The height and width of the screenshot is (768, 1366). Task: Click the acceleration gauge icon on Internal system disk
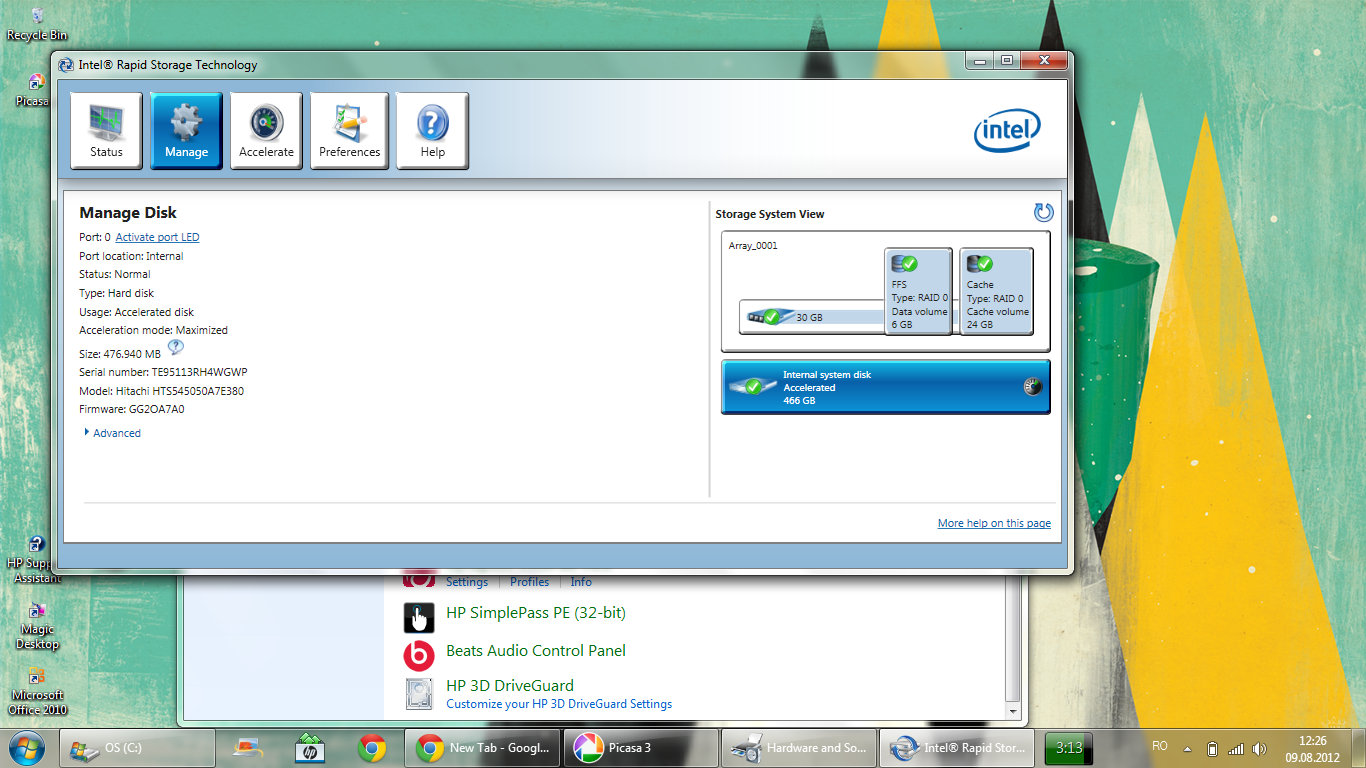click(x=1033, y=387)
